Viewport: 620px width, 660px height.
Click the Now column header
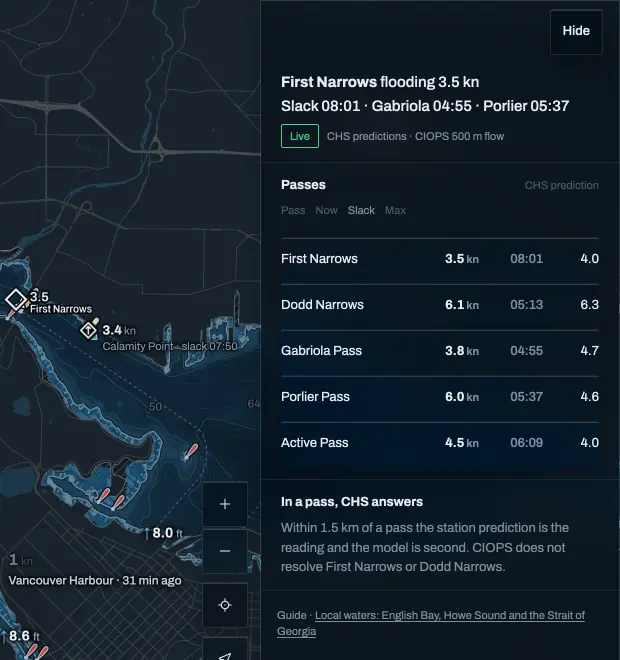click(326, 210)
